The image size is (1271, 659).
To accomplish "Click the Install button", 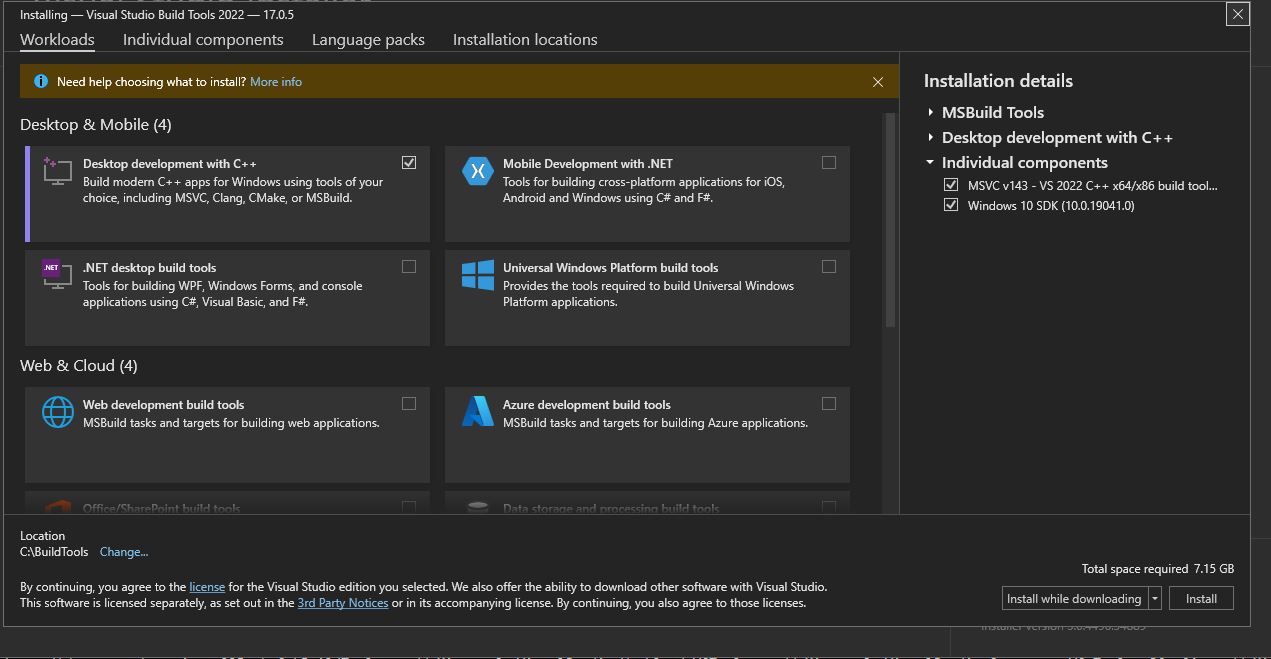I will [1201, 598].
